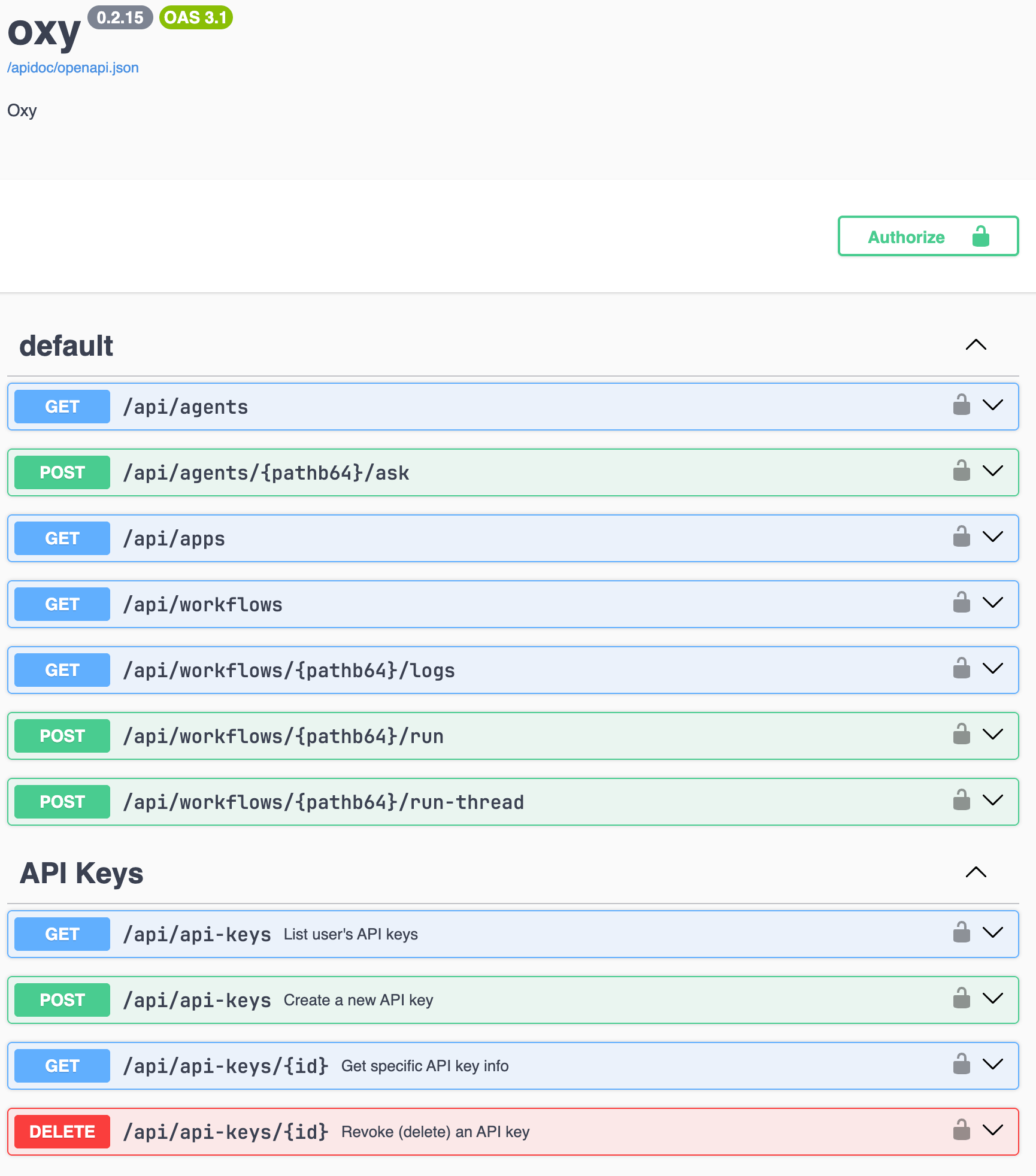1036x1176 pixels.
Task: Click the GET badge for /api/apps
Action: coord(62,538)
